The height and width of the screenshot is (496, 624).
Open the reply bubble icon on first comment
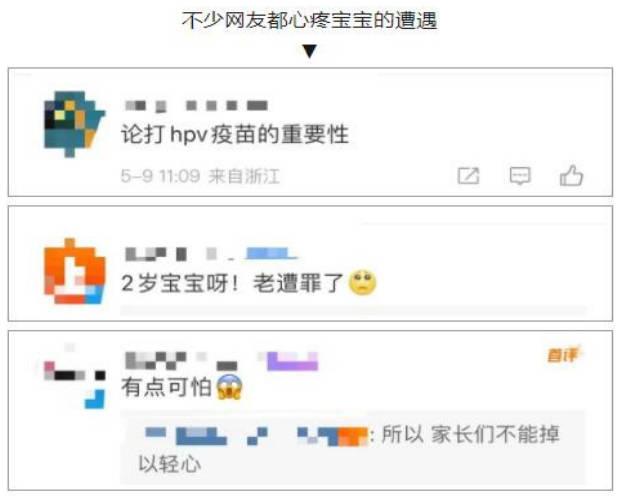click(x=520, y=176)
